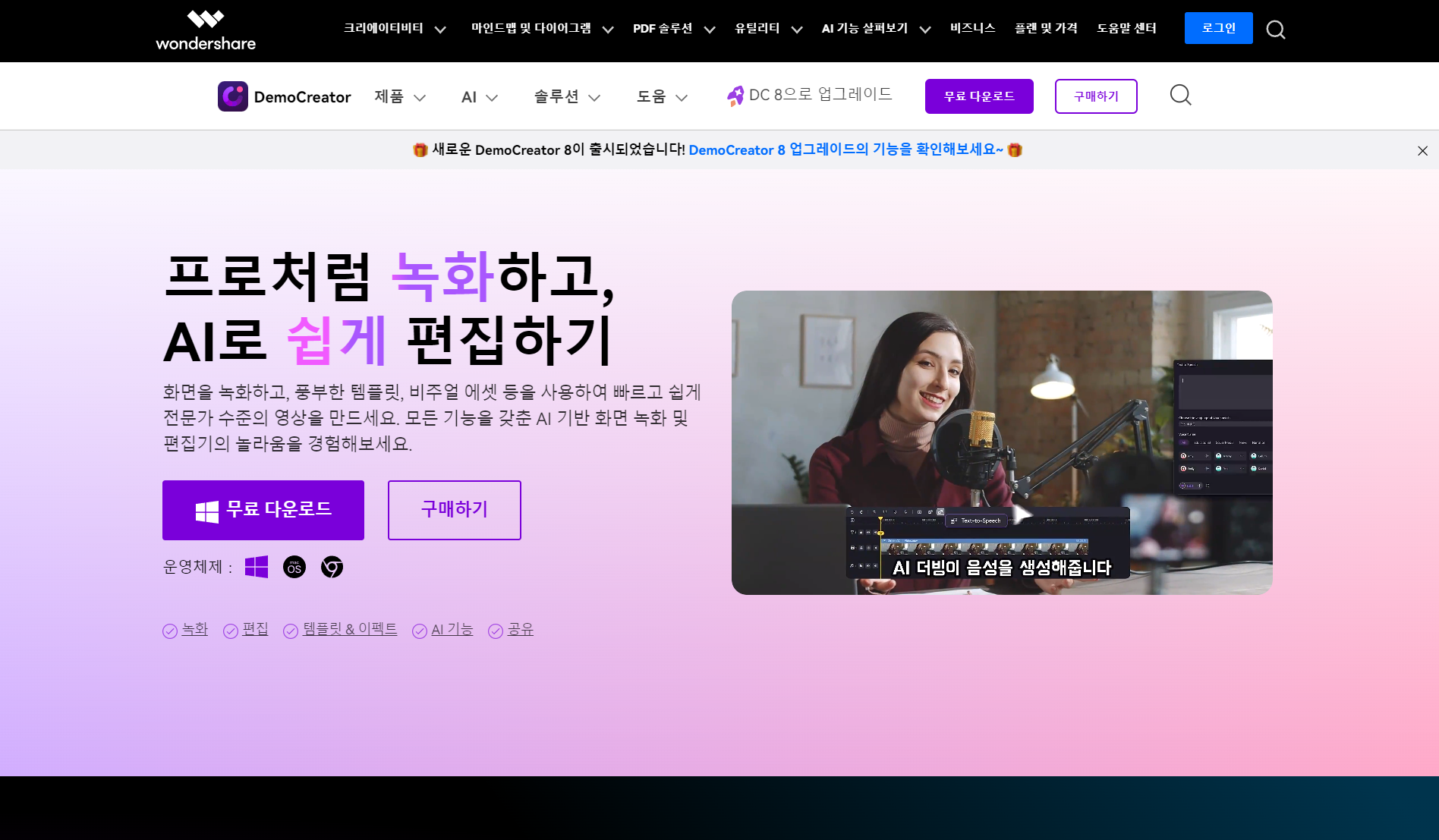This screenshot has height=840, width=1439.
Task: Click the Wondershare logo
Action: (206, 30)
